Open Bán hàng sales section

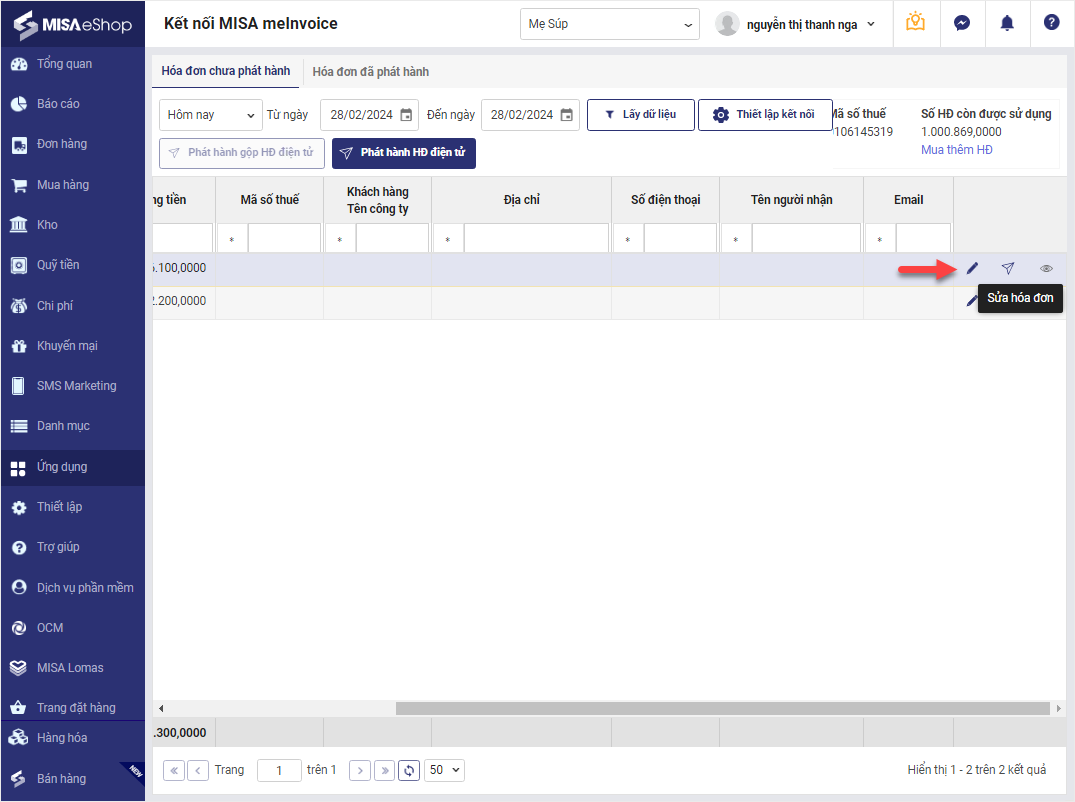point(73,779)
